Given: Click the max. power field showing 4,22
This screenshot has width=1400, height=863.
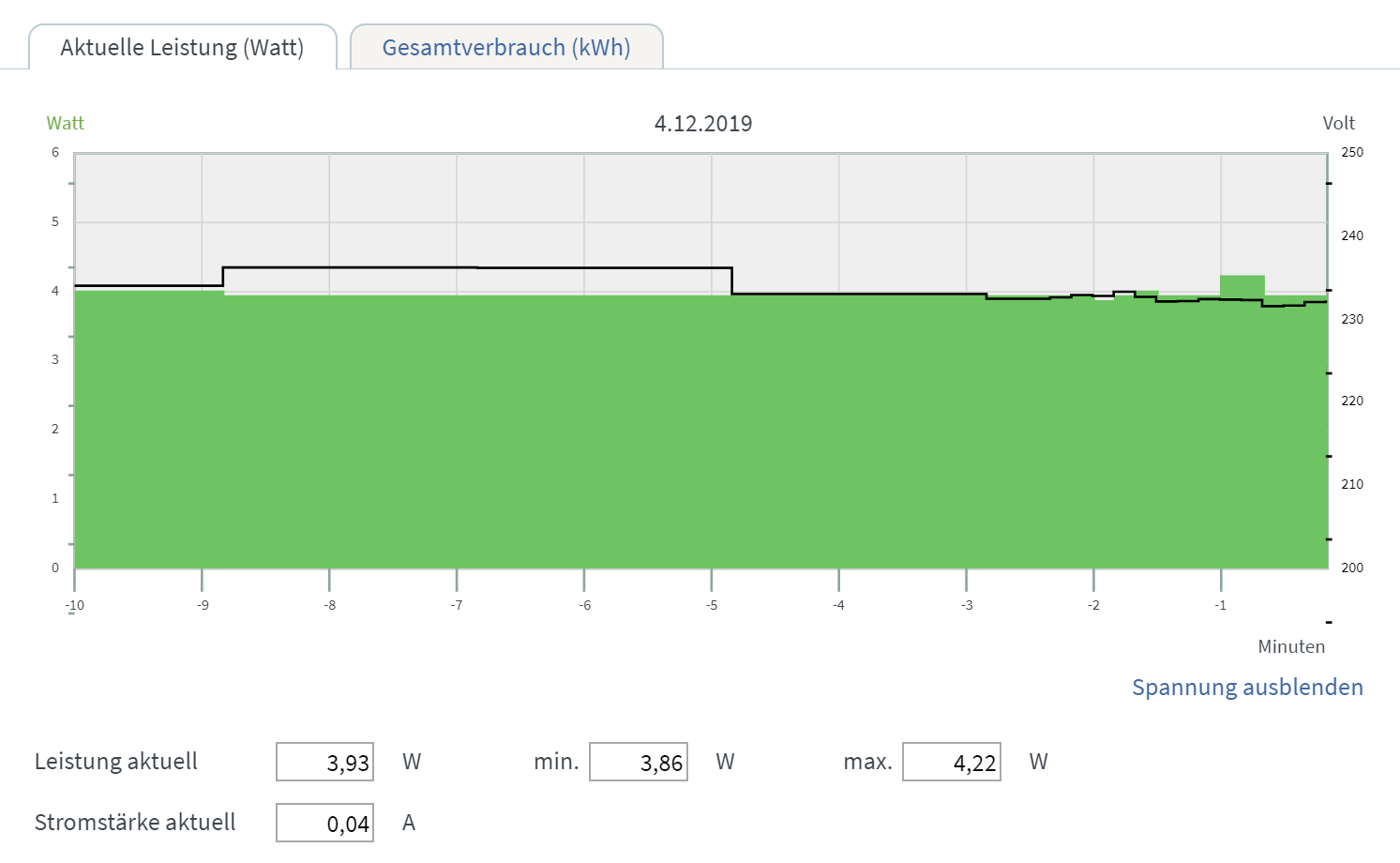Looking at the screenshot, I should click(x=951, y=762).
